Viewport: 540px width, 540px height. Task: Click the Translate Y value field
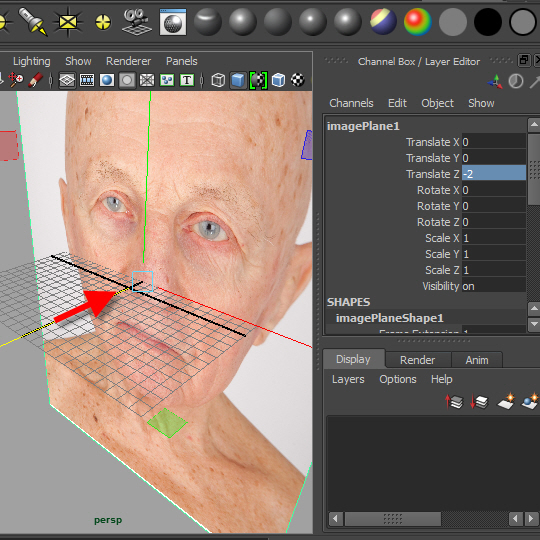494,158
